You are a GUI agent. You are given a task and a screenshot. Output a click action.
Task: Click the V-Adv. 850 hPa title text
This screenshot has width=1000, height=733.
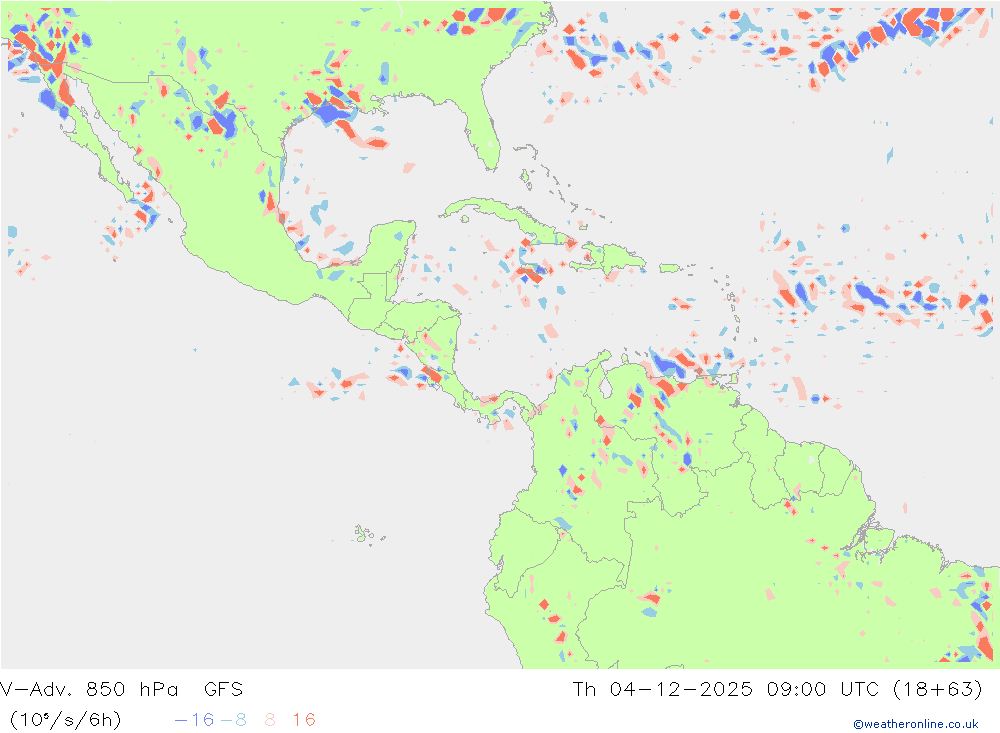(89, 689)
